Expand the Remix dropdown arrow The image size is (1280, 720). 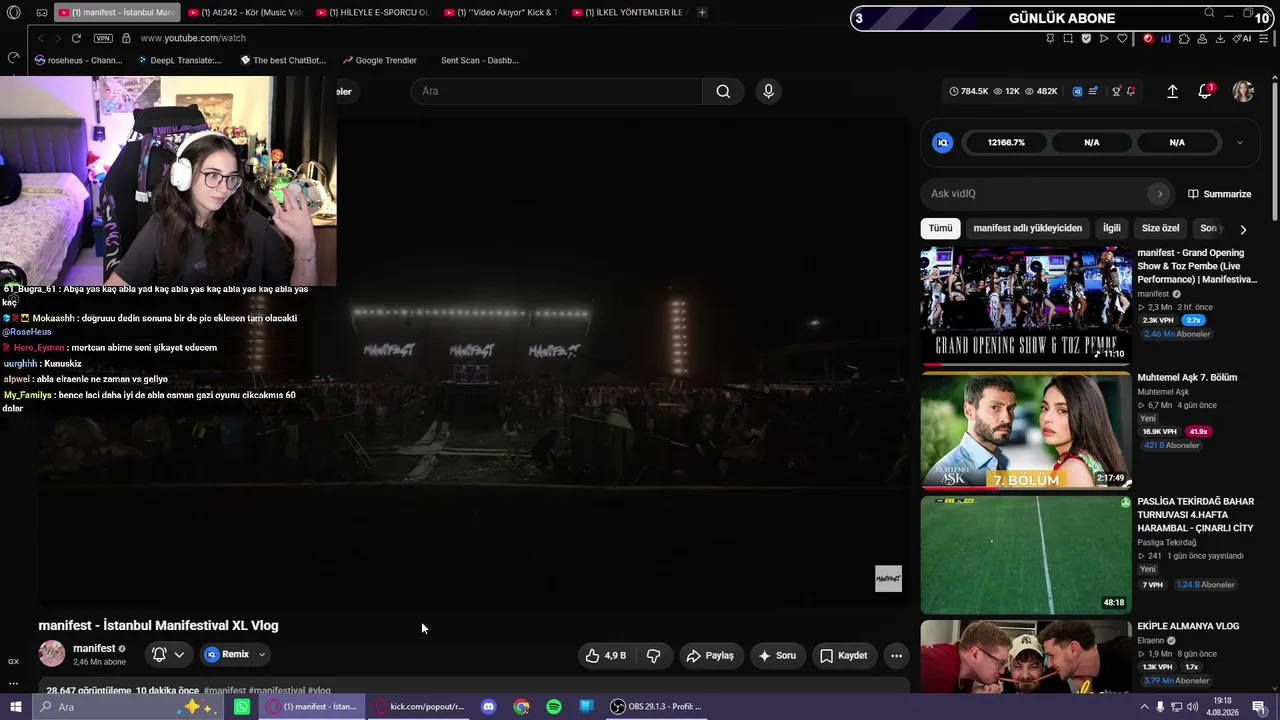[262, 655]
